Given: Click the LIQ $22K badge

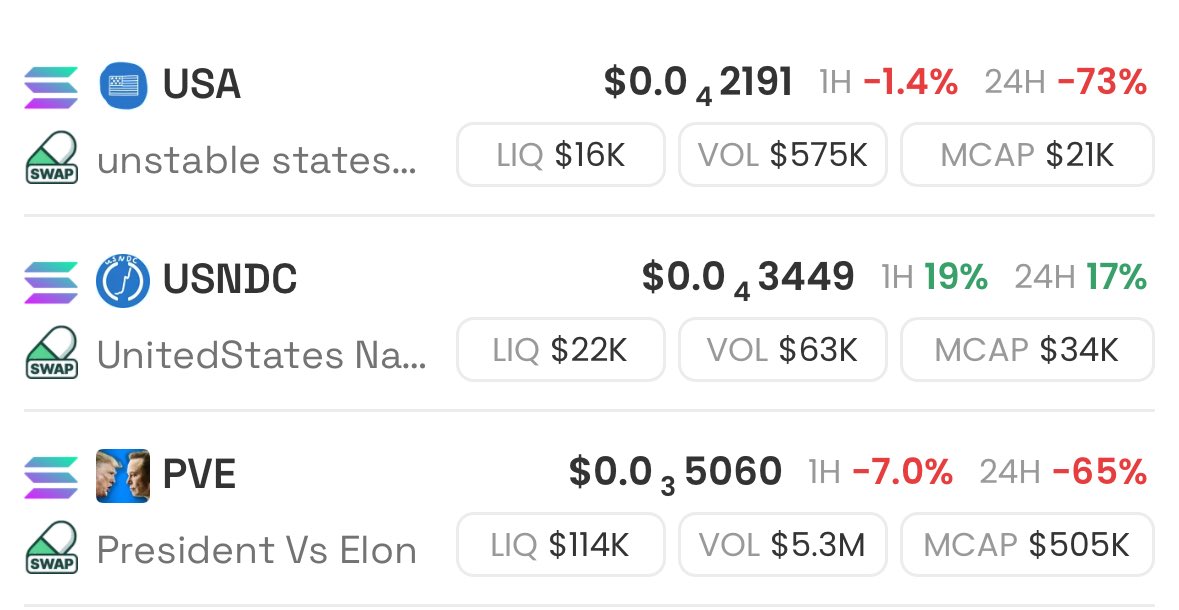Looking at the screenshot, I should (561, 350).
